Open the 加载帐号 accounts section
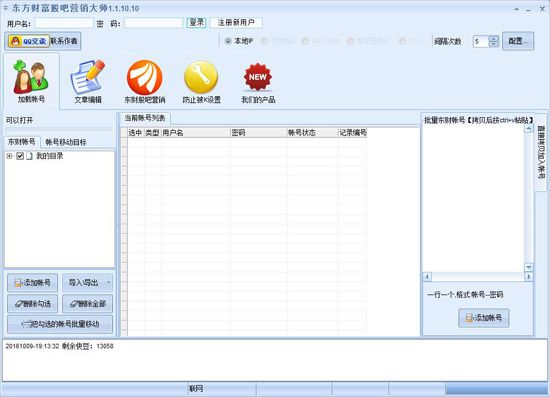 [x=31, y=82]
